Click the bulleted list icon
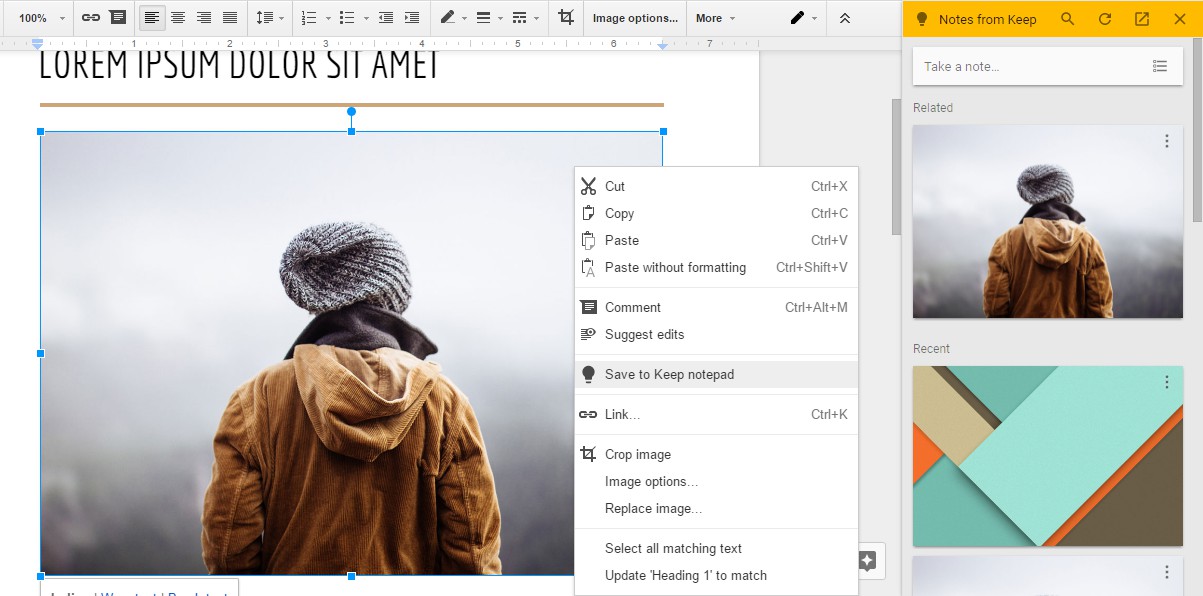Viewport: 1203px width, 596px height. [347, 18]
